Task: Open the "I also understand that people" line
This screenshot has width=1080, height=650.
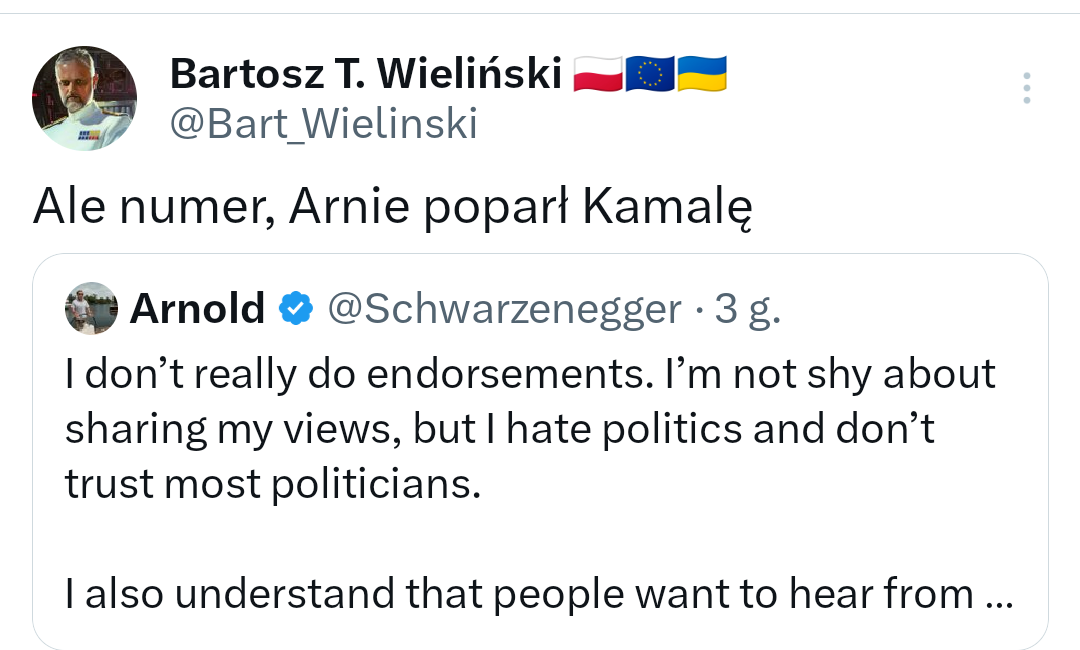Action: point(380,595)
